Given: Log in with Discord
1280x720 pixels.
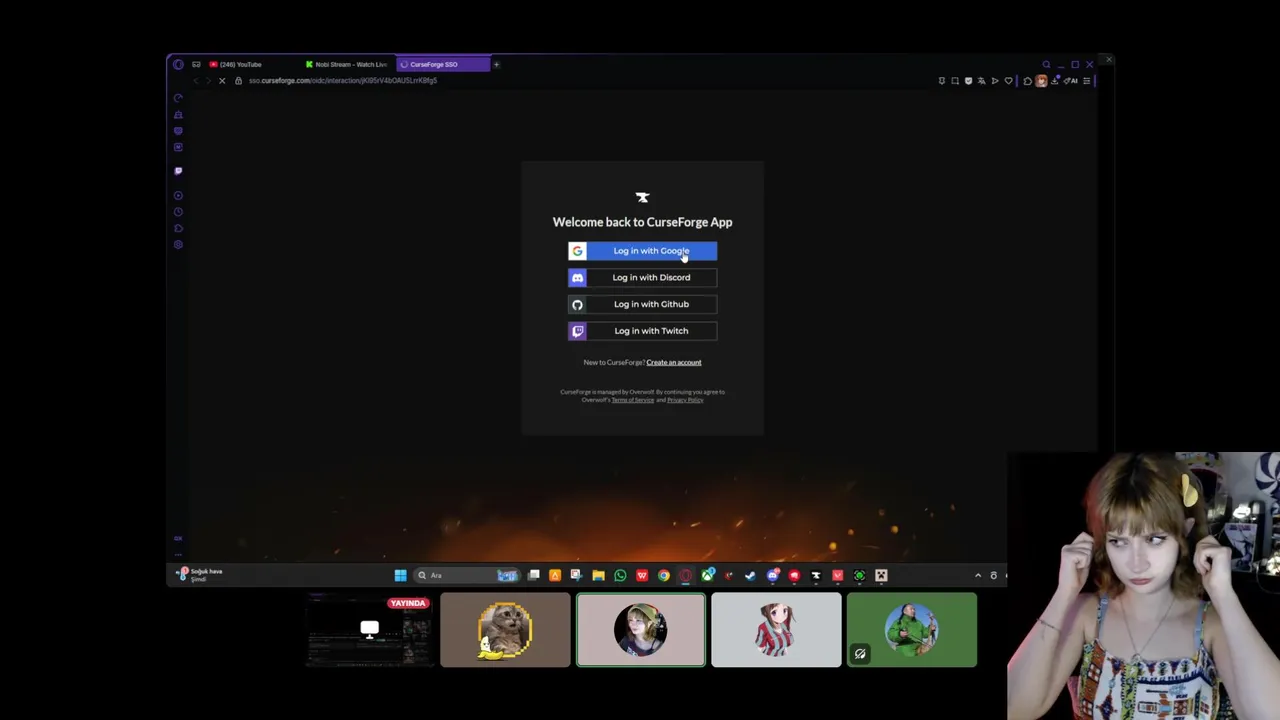Looking at the screenshot, I should (642, 277).
